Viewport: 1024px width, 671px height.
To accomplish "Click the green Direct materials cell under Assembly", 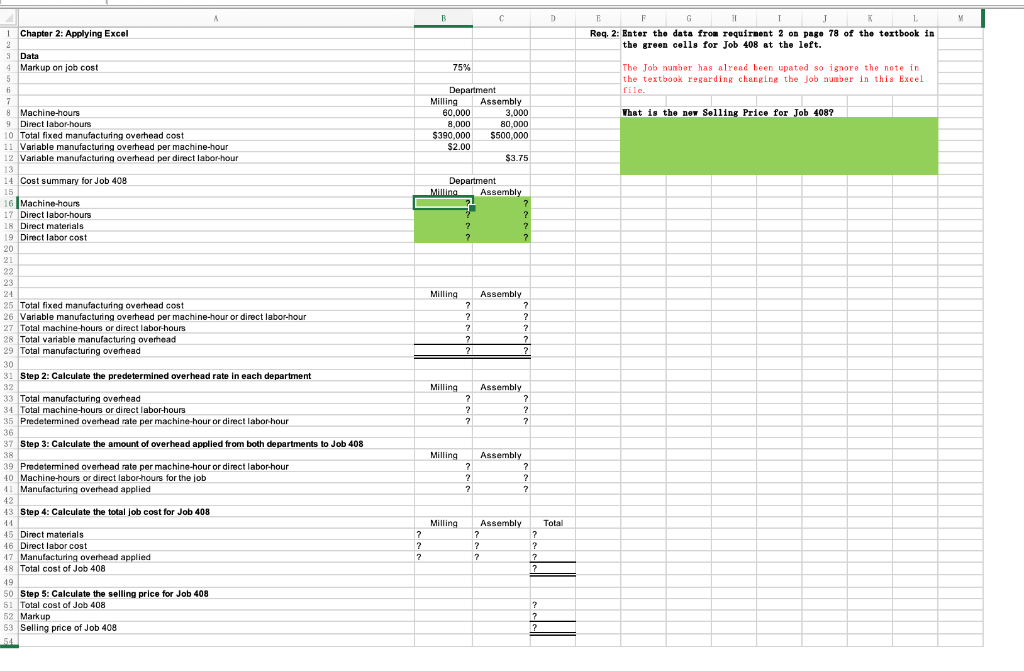I will [x=500, y=226].
